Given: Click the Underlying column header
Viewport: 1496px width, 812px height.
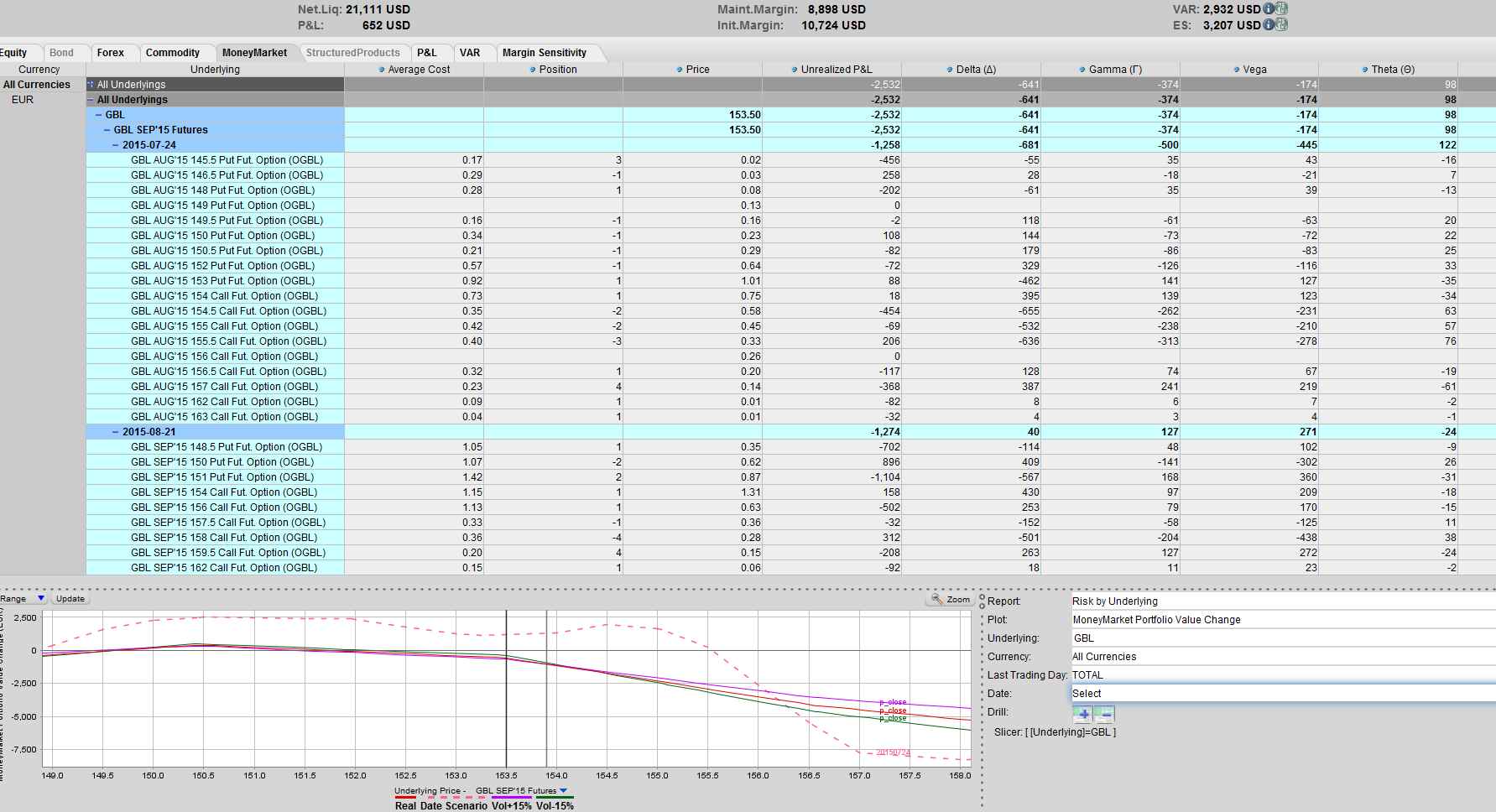Looking at the screenshot, I should click(215, 70).
